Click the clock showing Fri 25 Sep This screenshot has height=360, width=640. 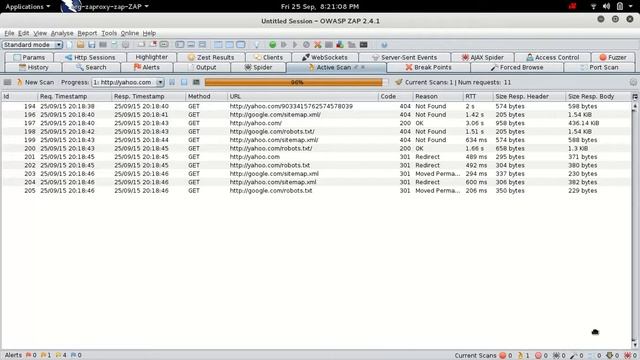pos(320,7)
